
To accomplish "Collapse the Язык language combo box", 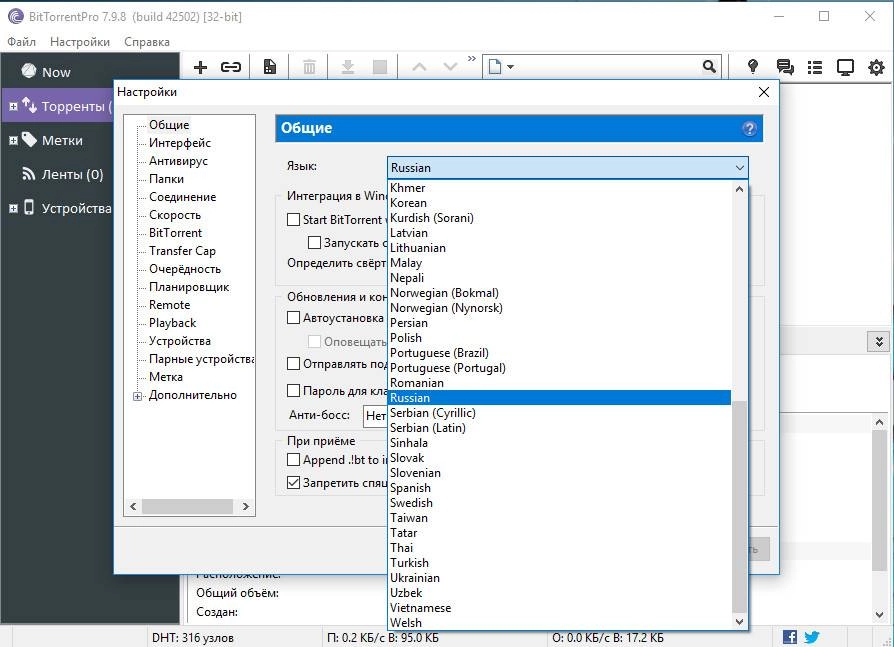I will 739,168.
